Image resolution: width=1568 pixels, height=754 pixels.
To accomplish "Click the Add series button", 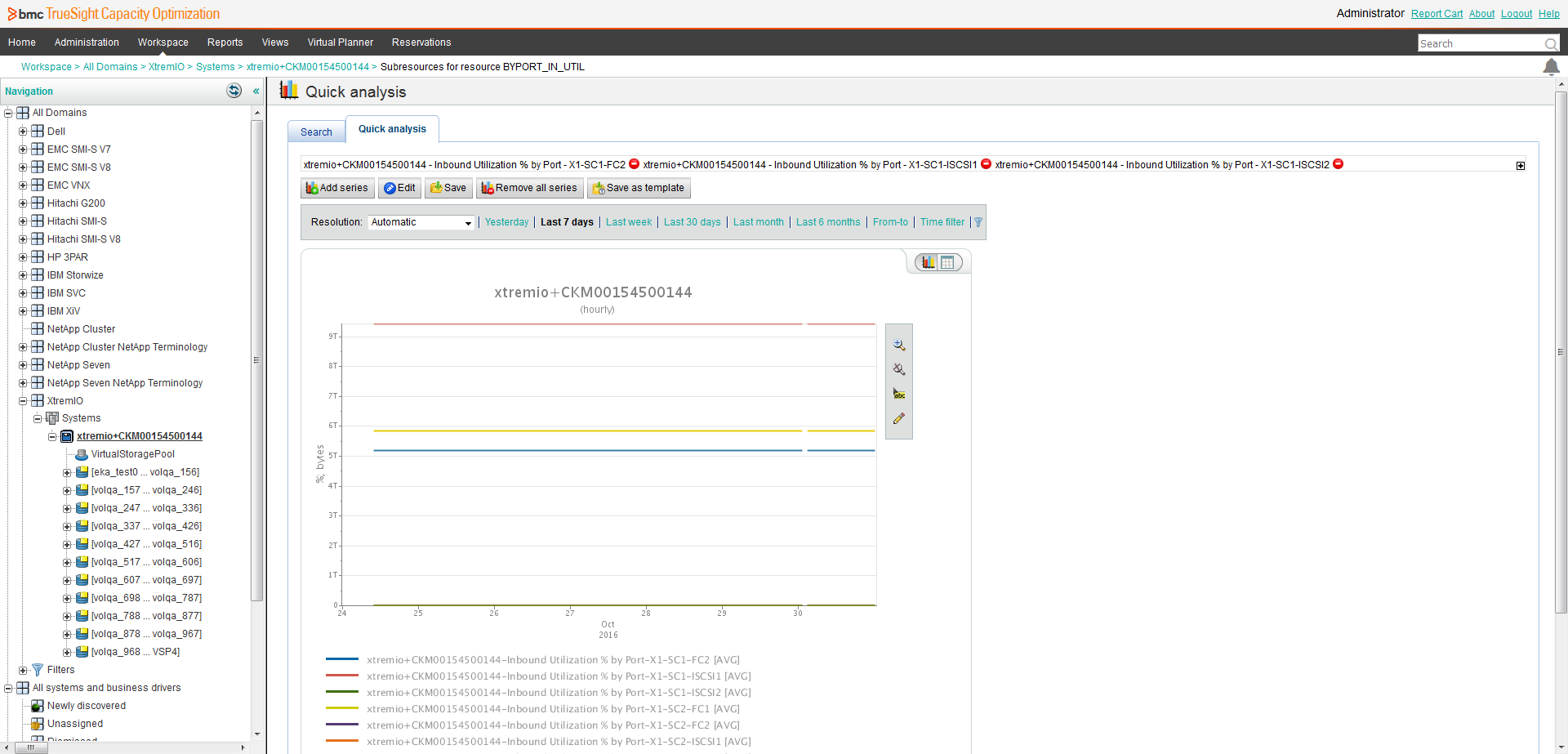I will pyautogui.click(x=337, y=188).
